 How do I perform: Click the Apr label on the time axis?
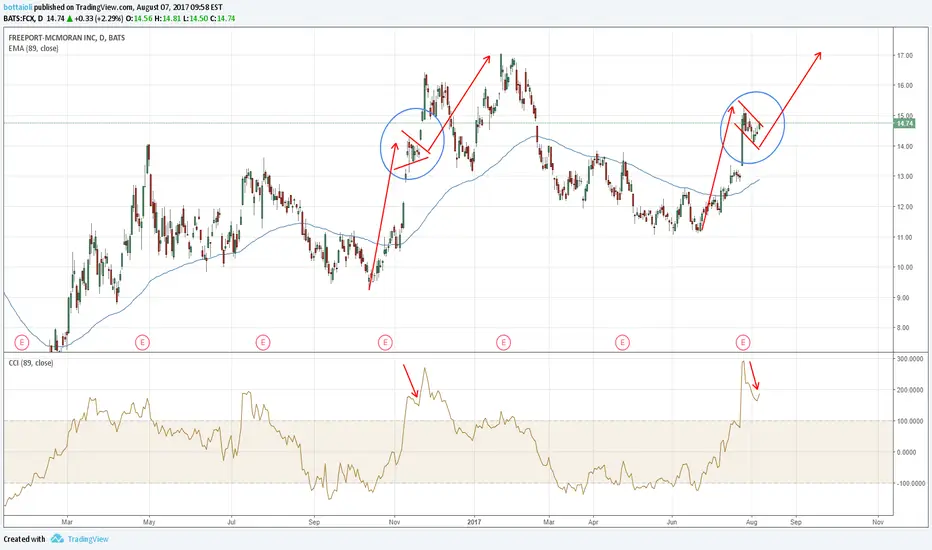[593, 522]
